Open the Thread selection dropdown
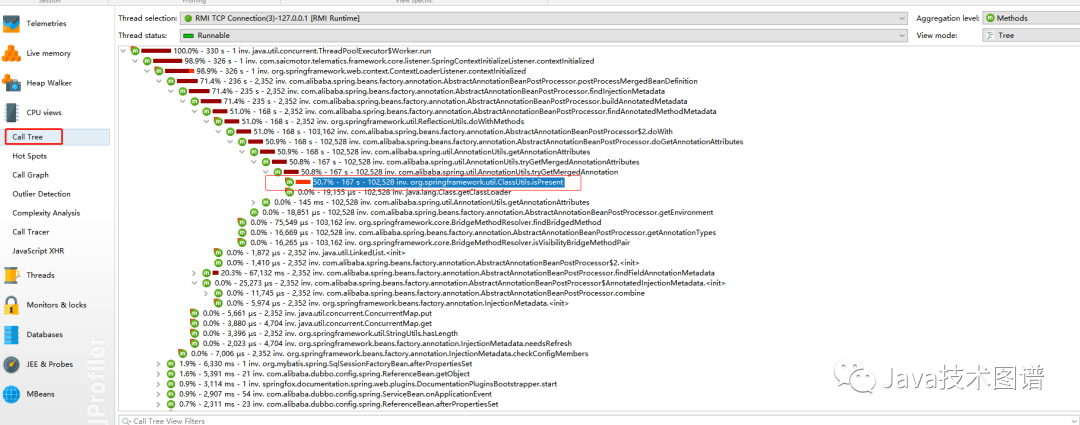The height and width of the screenshot is (425, 1080). pyautogui.click(x=544, y=18)
